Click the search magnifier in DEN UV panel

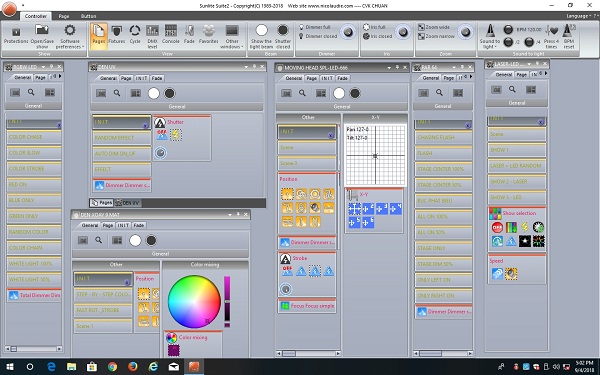(117, 93)
